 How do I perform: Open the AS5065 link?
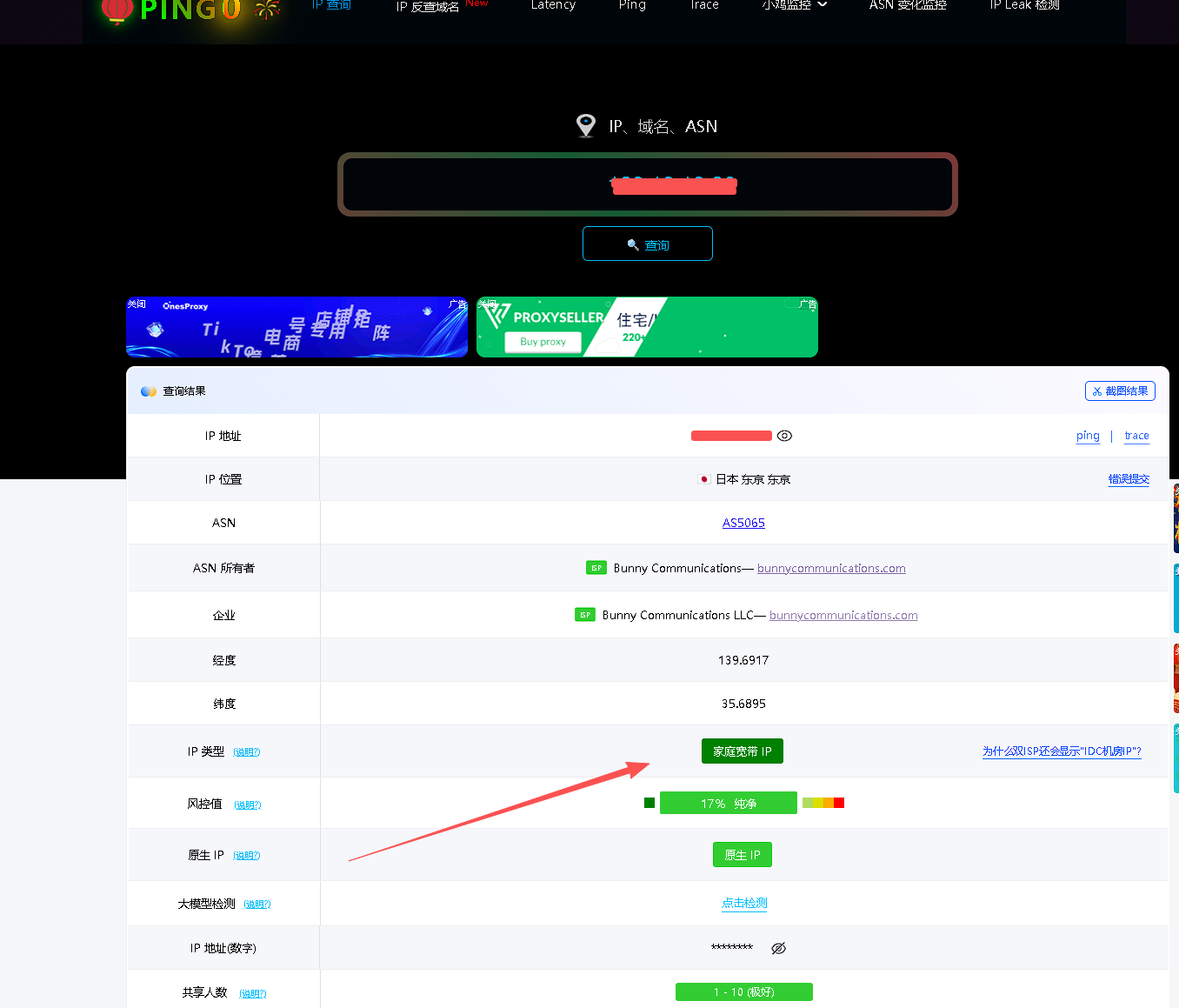pos(743,523)
